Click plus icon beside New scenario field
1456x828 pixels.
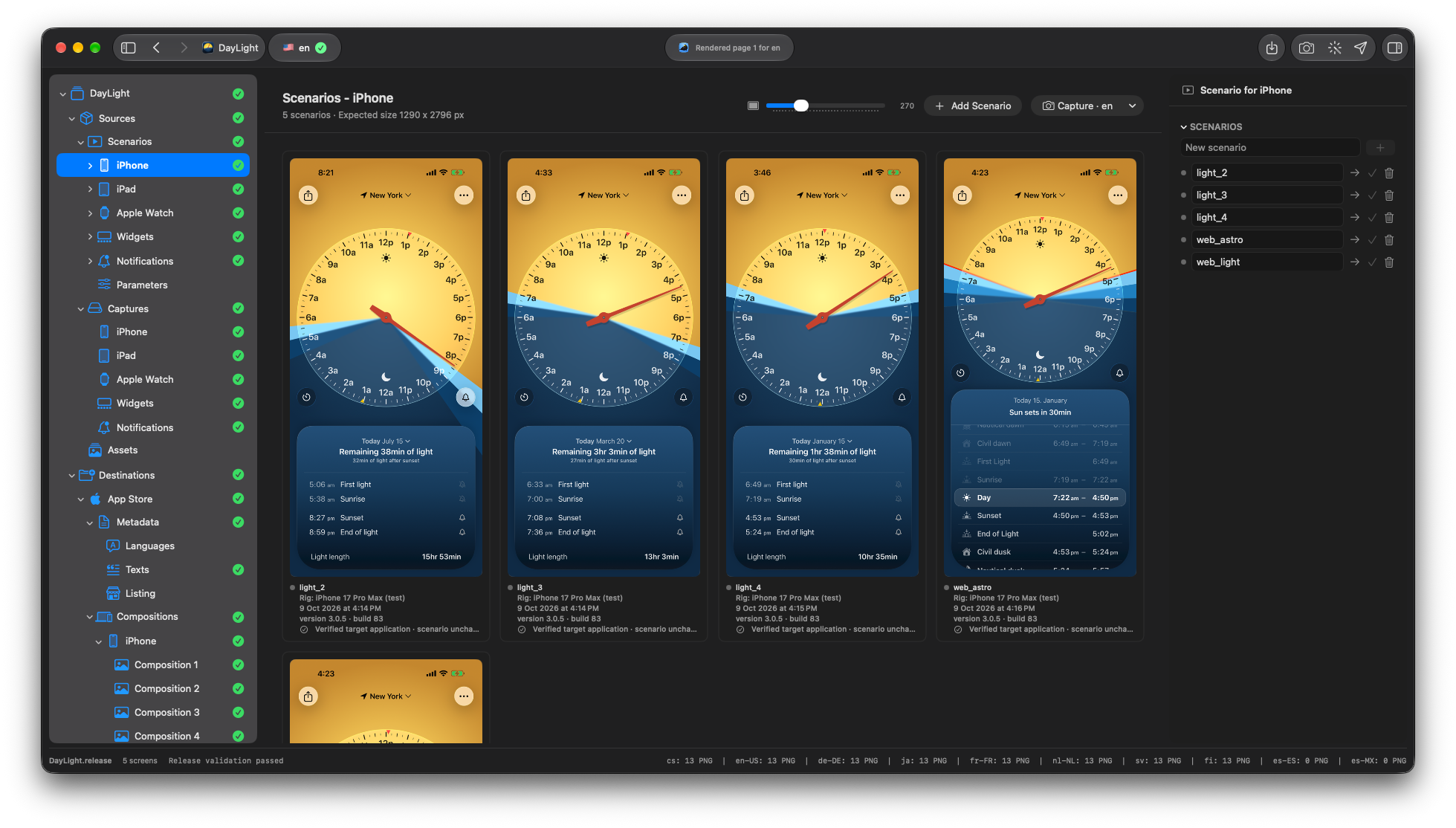point(1380,147)
